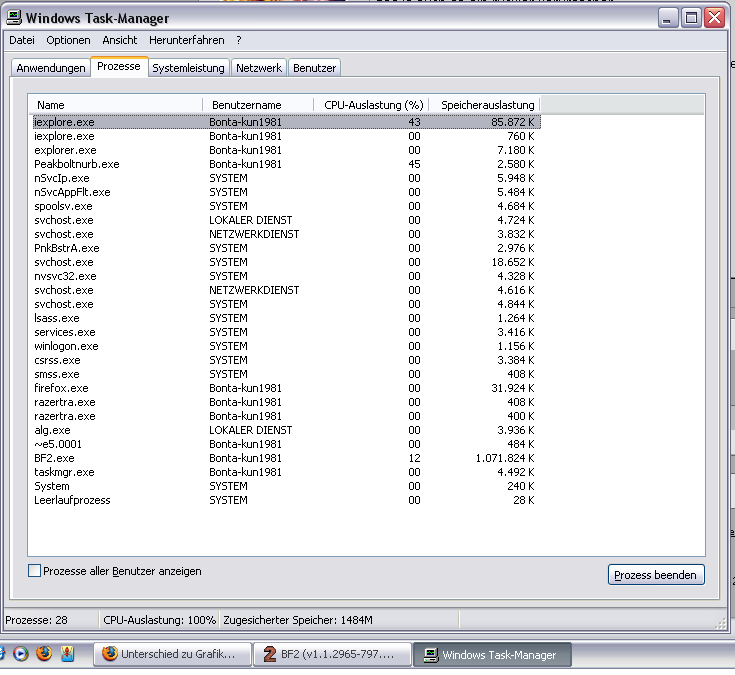Image resolution: width=735 pixels, height=675 pixels.
Task: Select the nSvcAppFlt.exe process
Action: (x=286, y=192)
